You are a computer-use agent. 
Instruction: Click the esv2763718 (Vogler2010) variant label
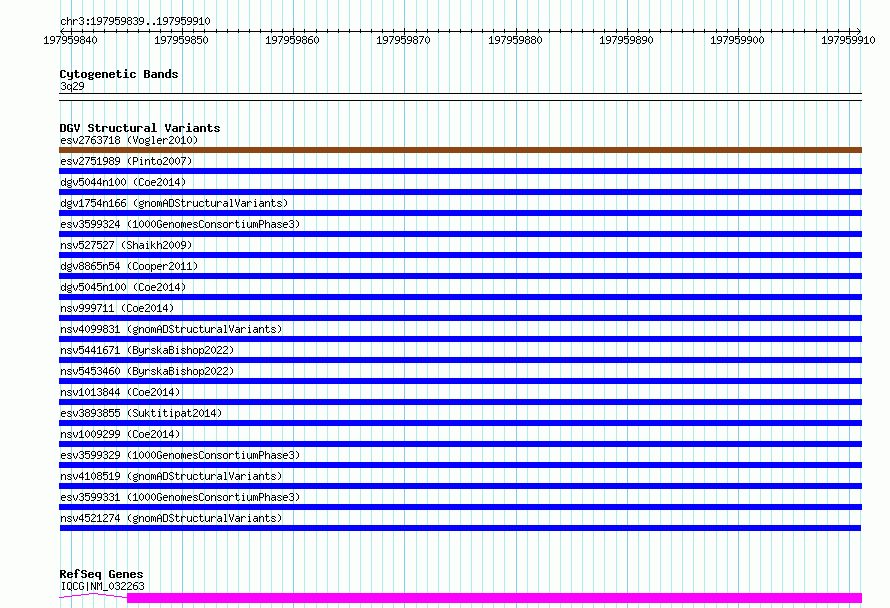click(x=129, y=140)
